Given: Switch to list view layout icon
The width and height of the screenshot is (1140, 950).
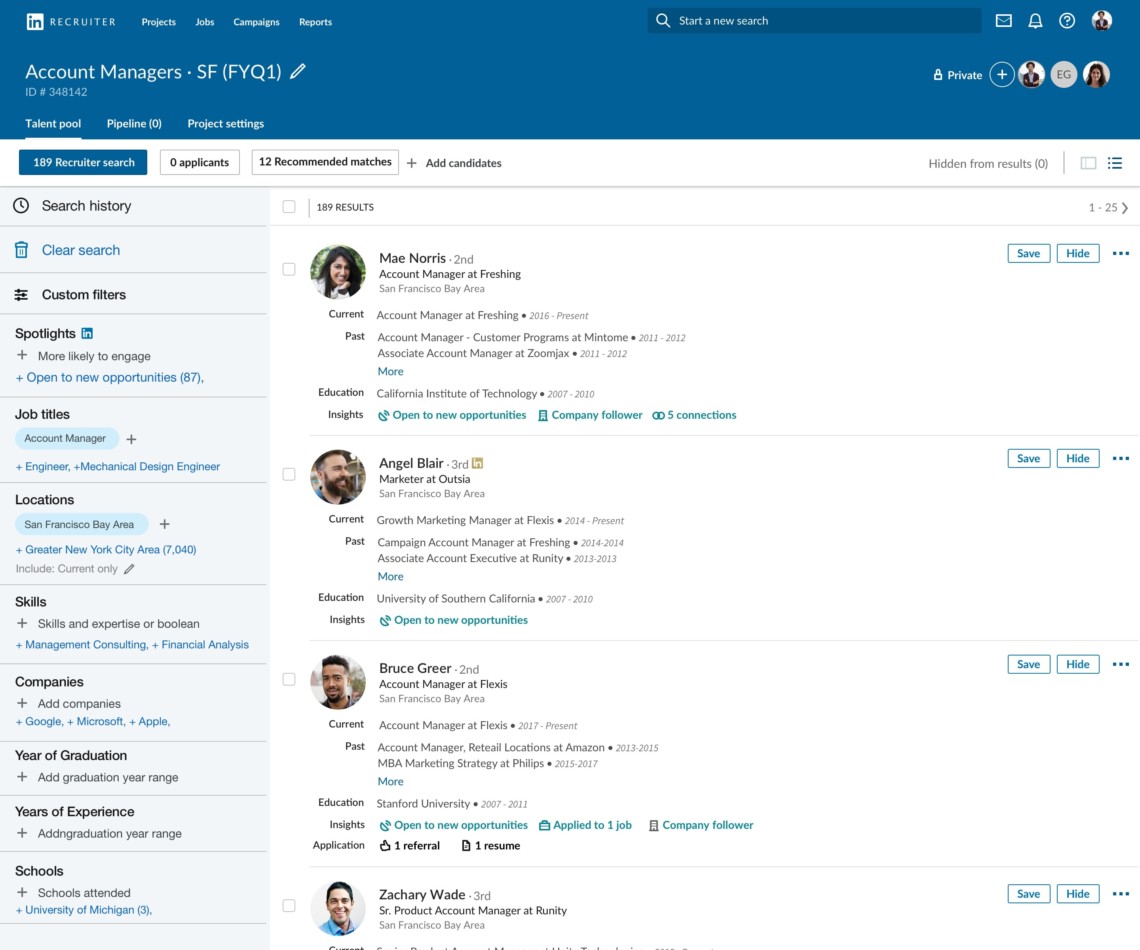Looking at the screenshot, I should pos(1114,162).
